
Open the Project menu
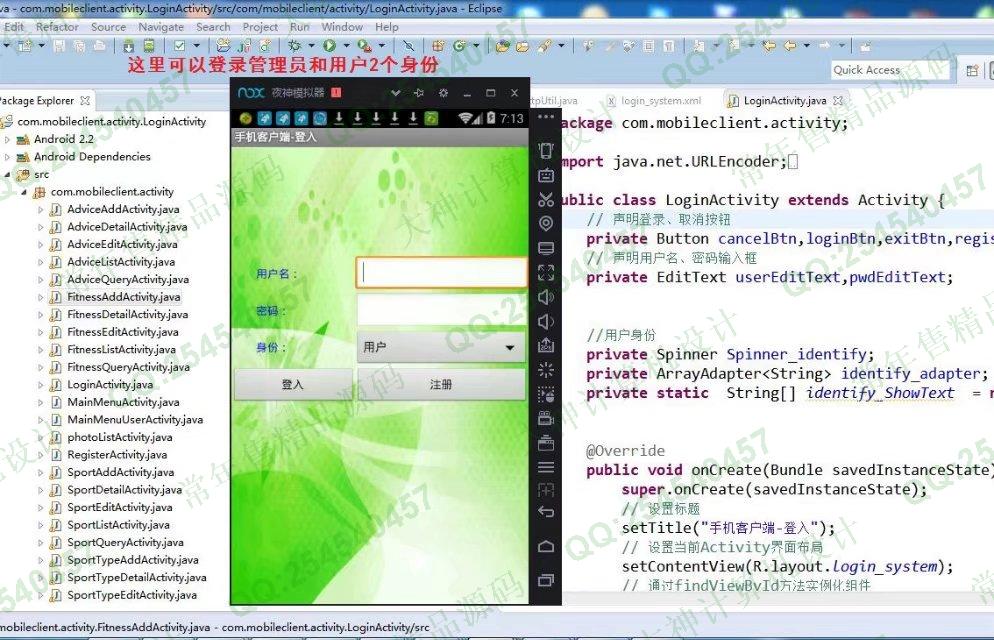click(260, 27)
